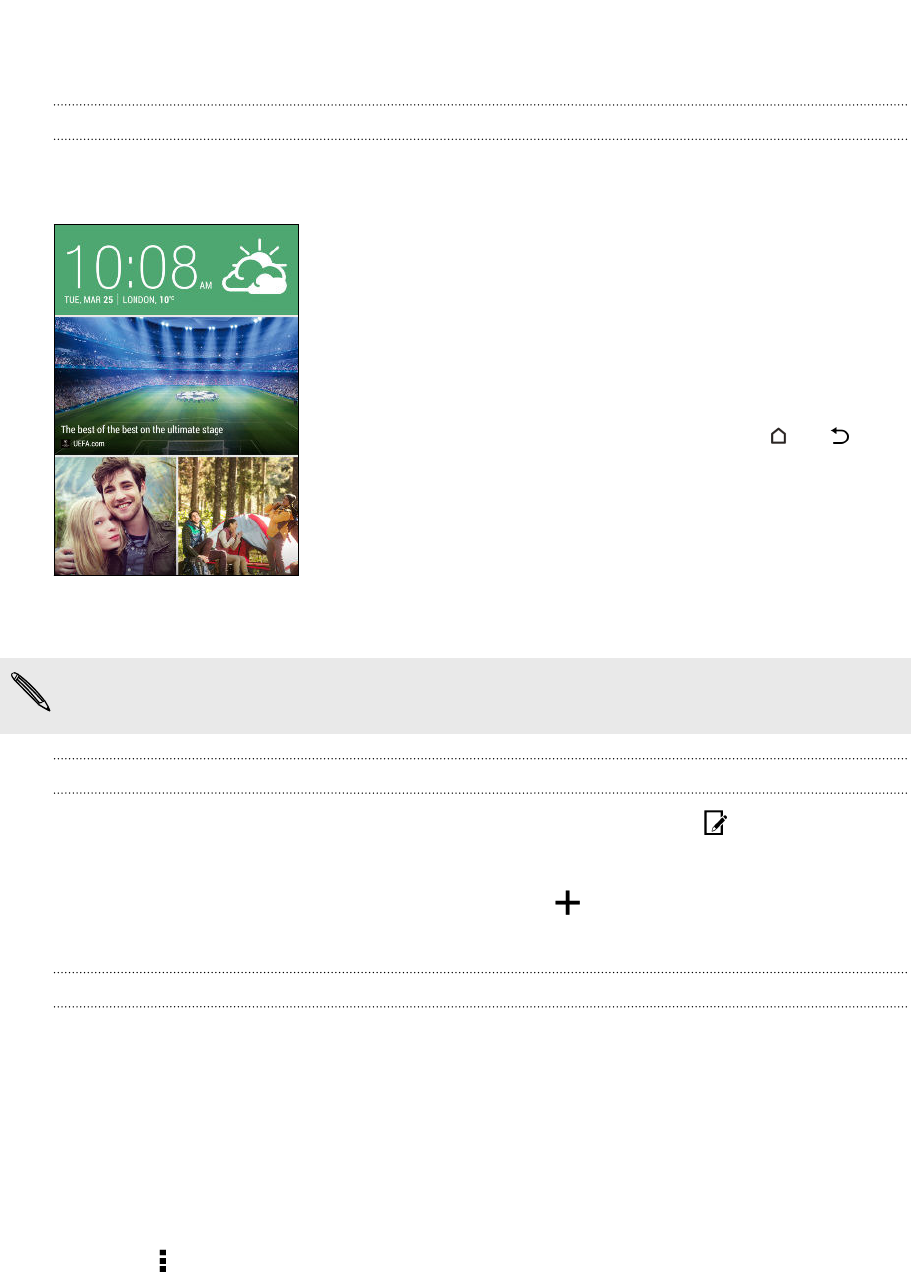Open the stadium feed tile image

tap(176, 386)
